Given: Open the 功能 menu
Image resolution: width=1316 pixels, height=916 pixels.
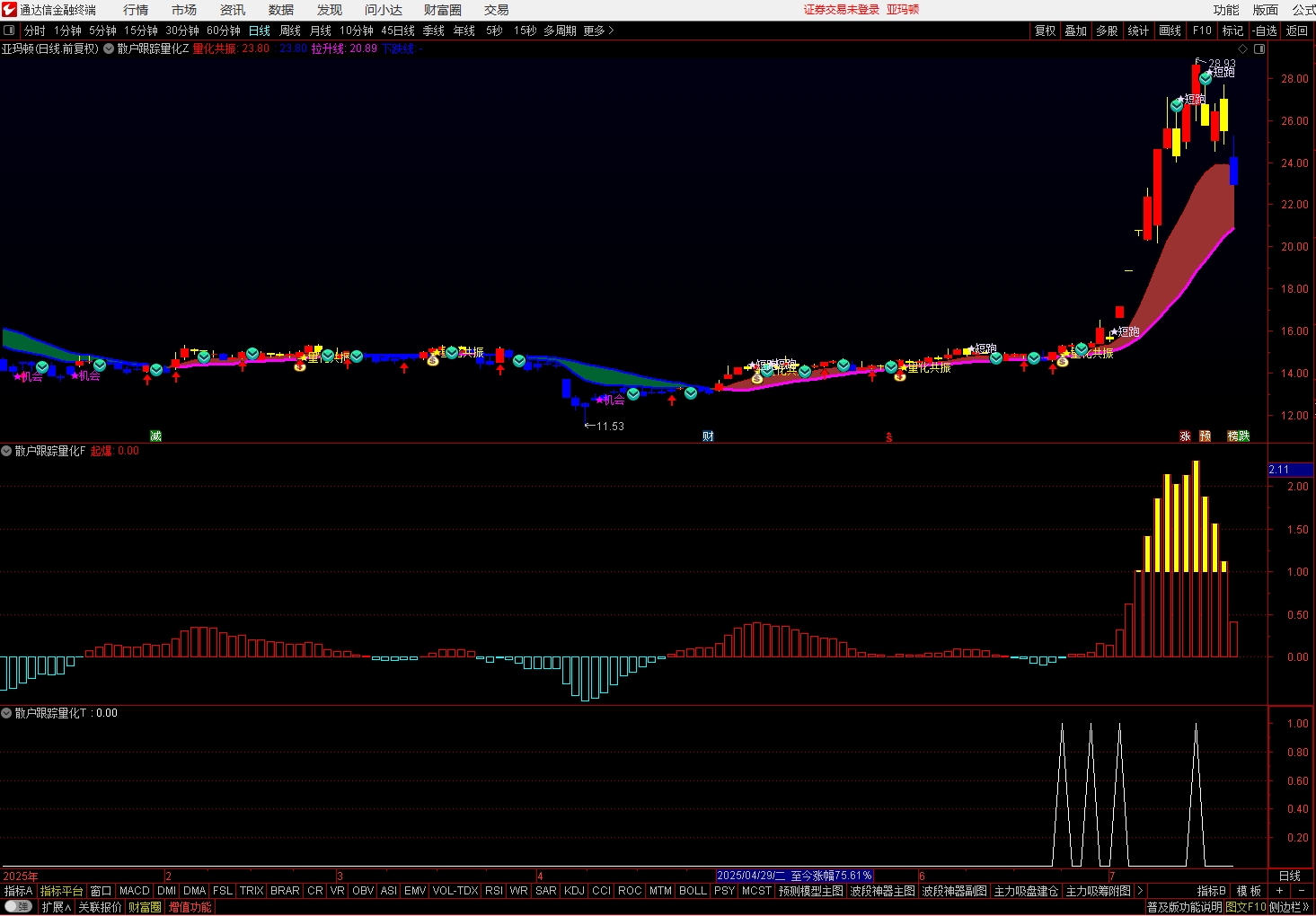Looking at the screenshot, I should coord(1226,10).
